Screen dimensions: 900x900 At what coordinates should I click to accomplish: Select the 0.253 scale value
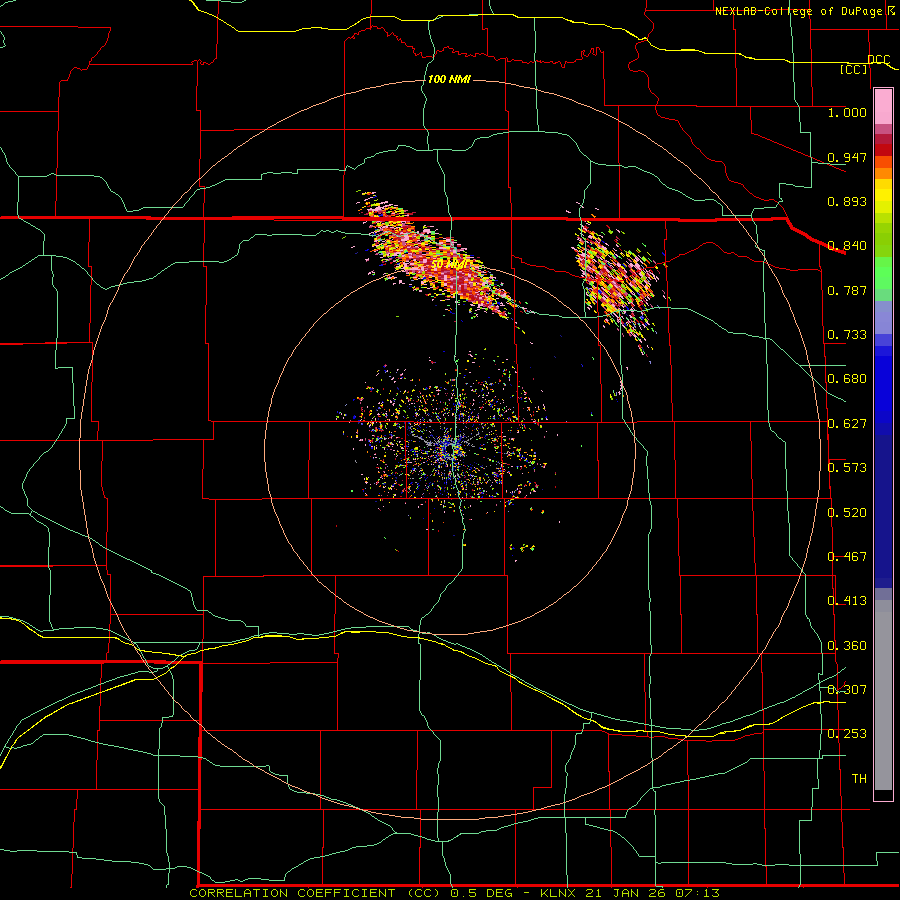[x=847, y=734]
